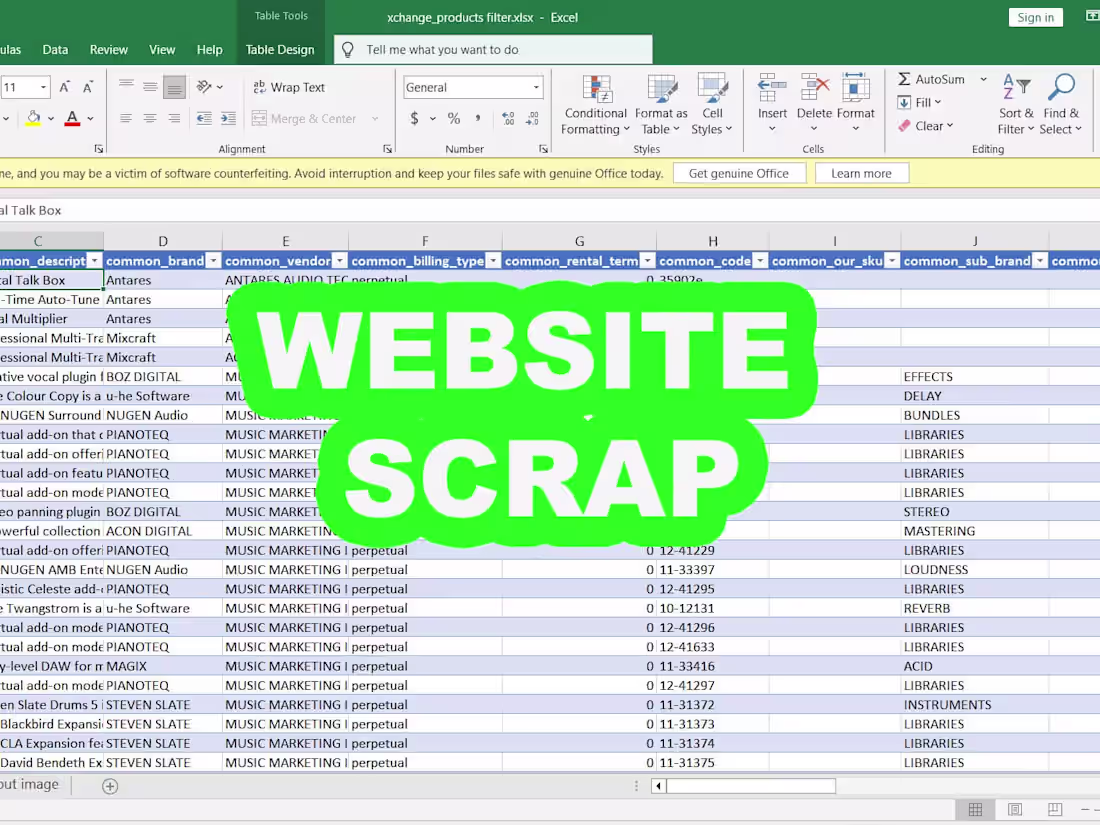Apply Percent Style to the selection
Viewport: 1100px width, 825px height.
coord(453,117)
